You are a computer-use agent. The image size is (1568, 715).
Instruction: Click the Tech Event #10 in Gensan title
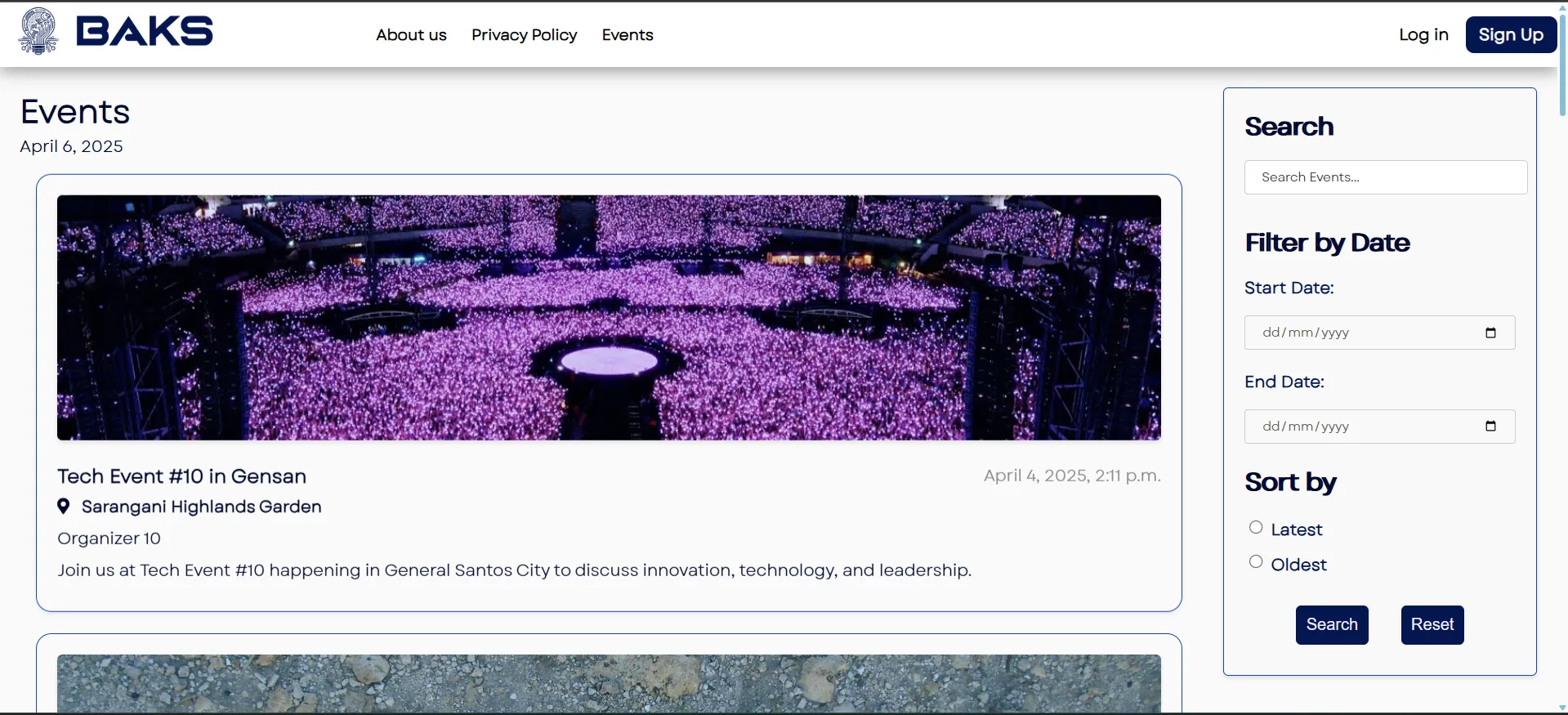pyautogui.click(x=181, y=476)
